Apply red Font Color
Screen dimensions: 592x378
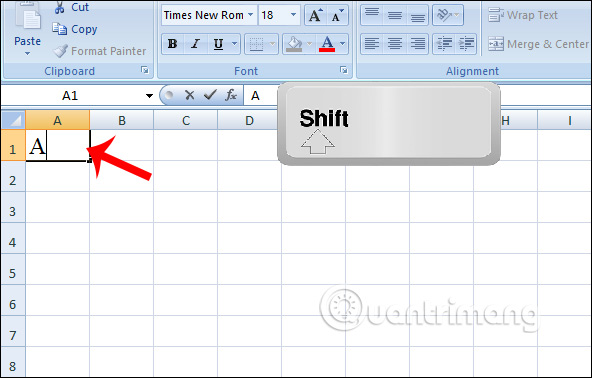coord(327,44)
